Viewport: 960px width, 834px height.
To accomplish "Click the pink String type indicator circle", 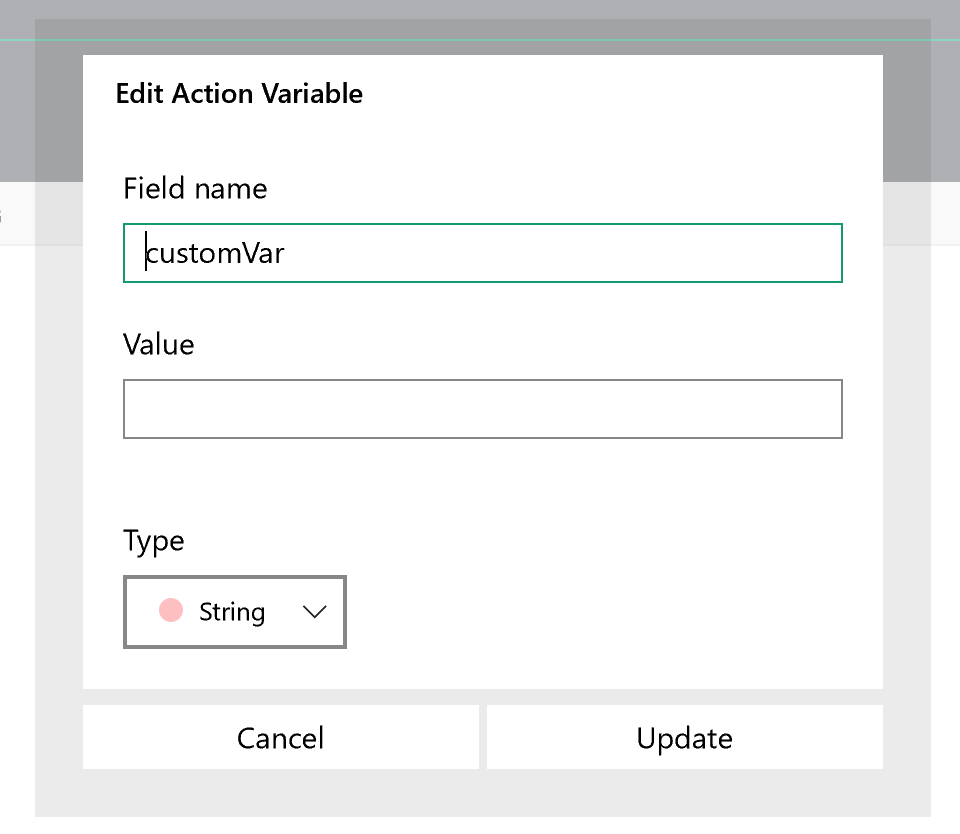I will 171,610.
